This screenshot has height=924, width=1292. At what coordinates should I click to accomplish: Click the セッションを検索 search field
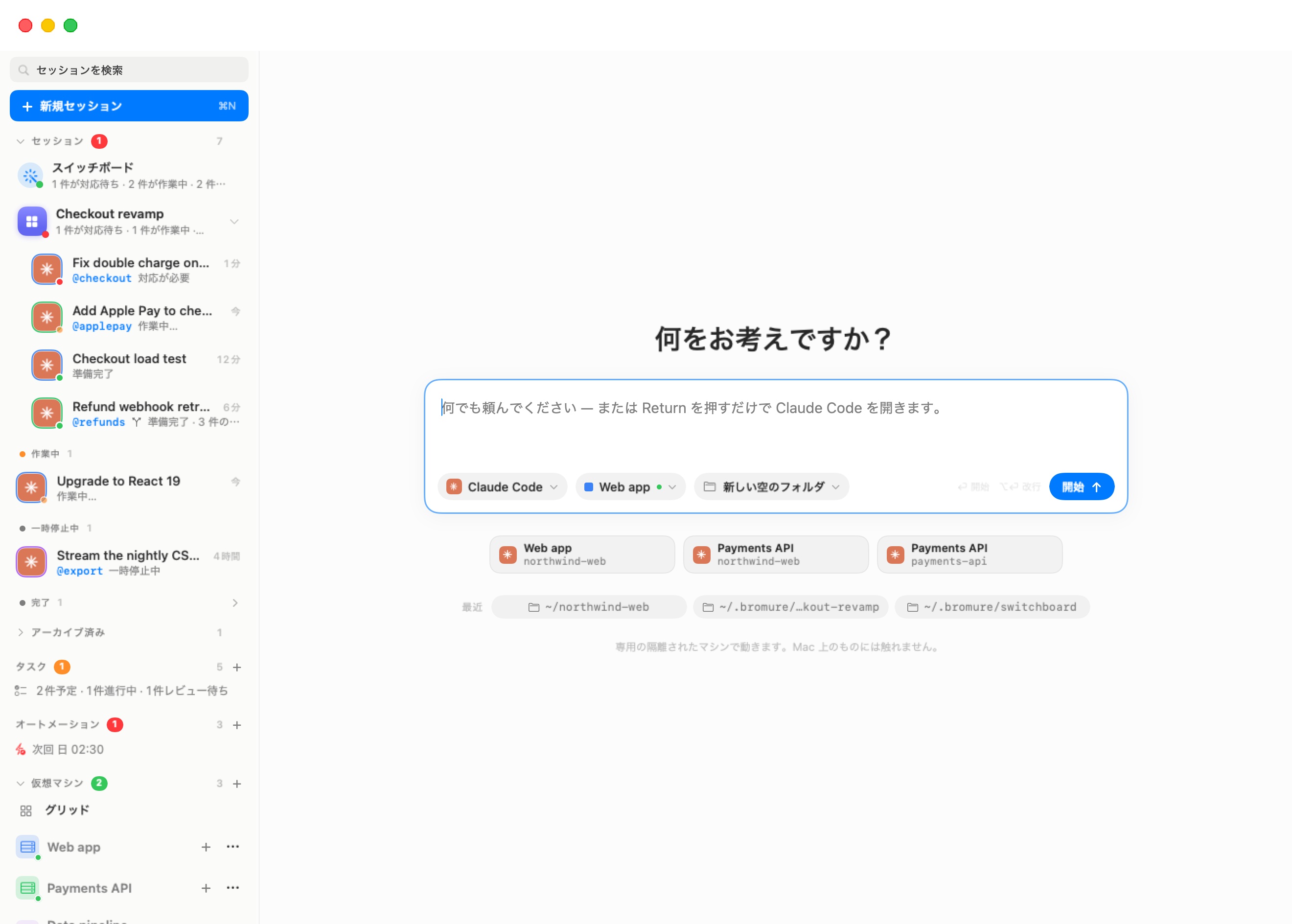coord(129,70)
